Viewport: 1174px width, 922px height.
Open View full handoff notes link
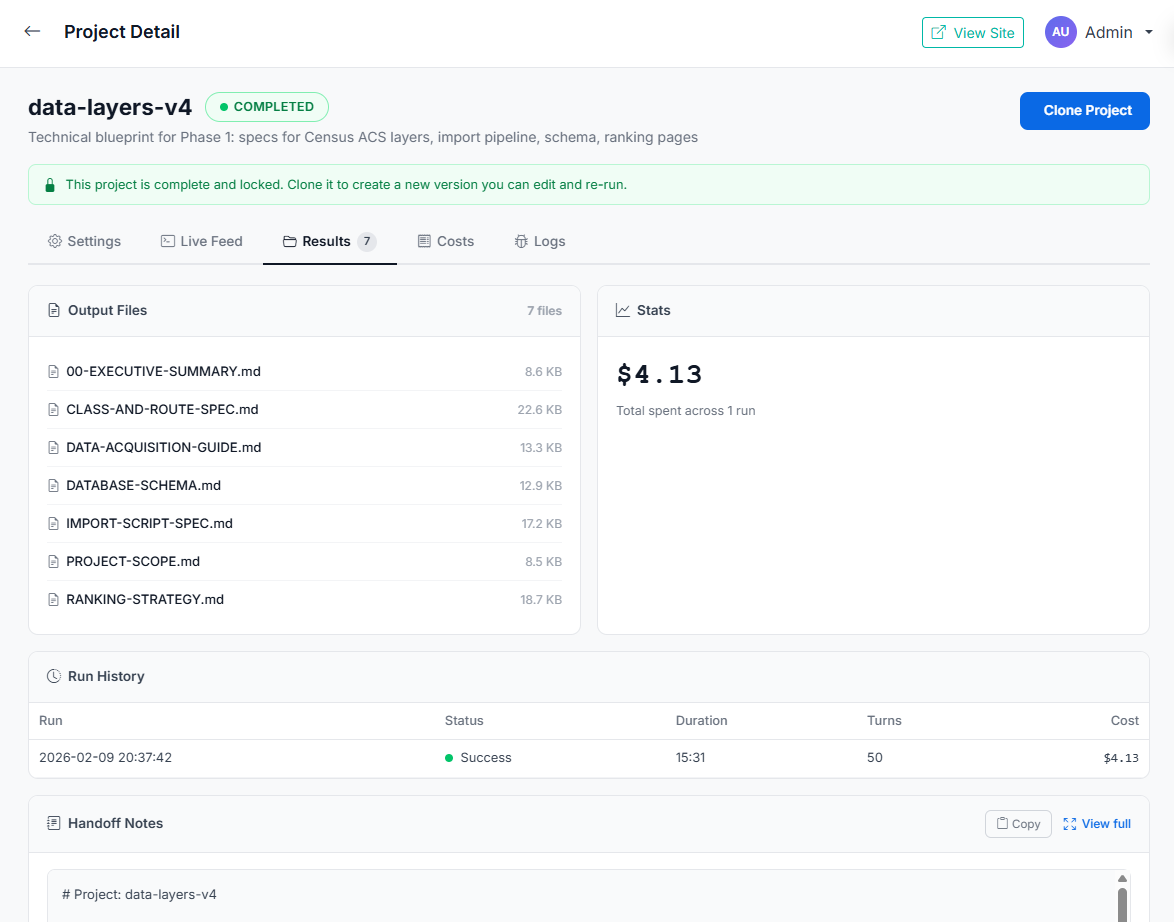(1097, 824)
